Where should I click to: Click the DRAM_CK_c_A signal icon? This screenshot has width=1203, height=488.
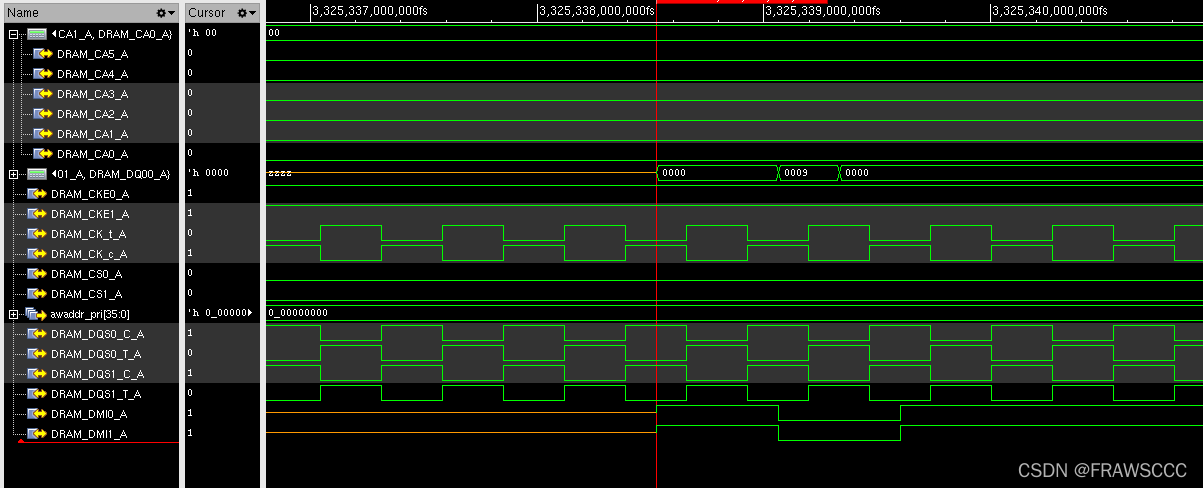point(37,254)
